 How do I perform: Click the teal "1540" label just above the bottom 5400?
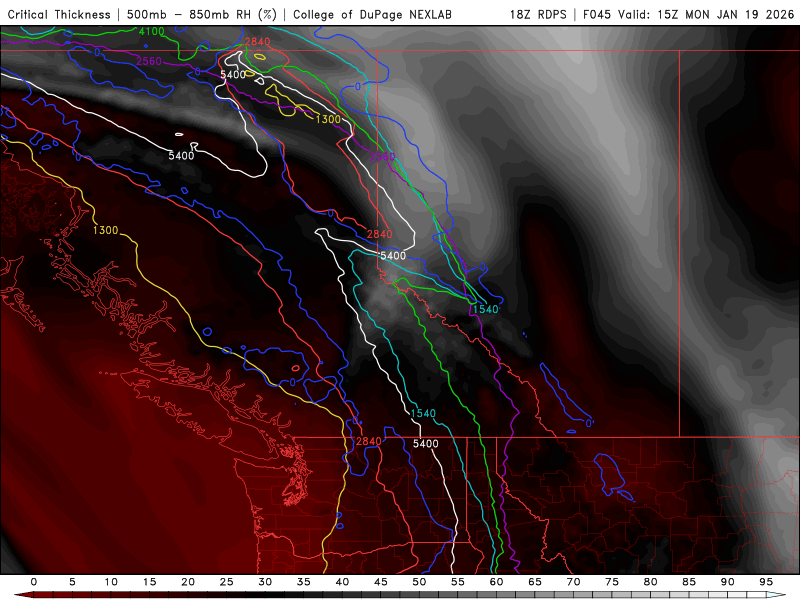tap(423, 413)
